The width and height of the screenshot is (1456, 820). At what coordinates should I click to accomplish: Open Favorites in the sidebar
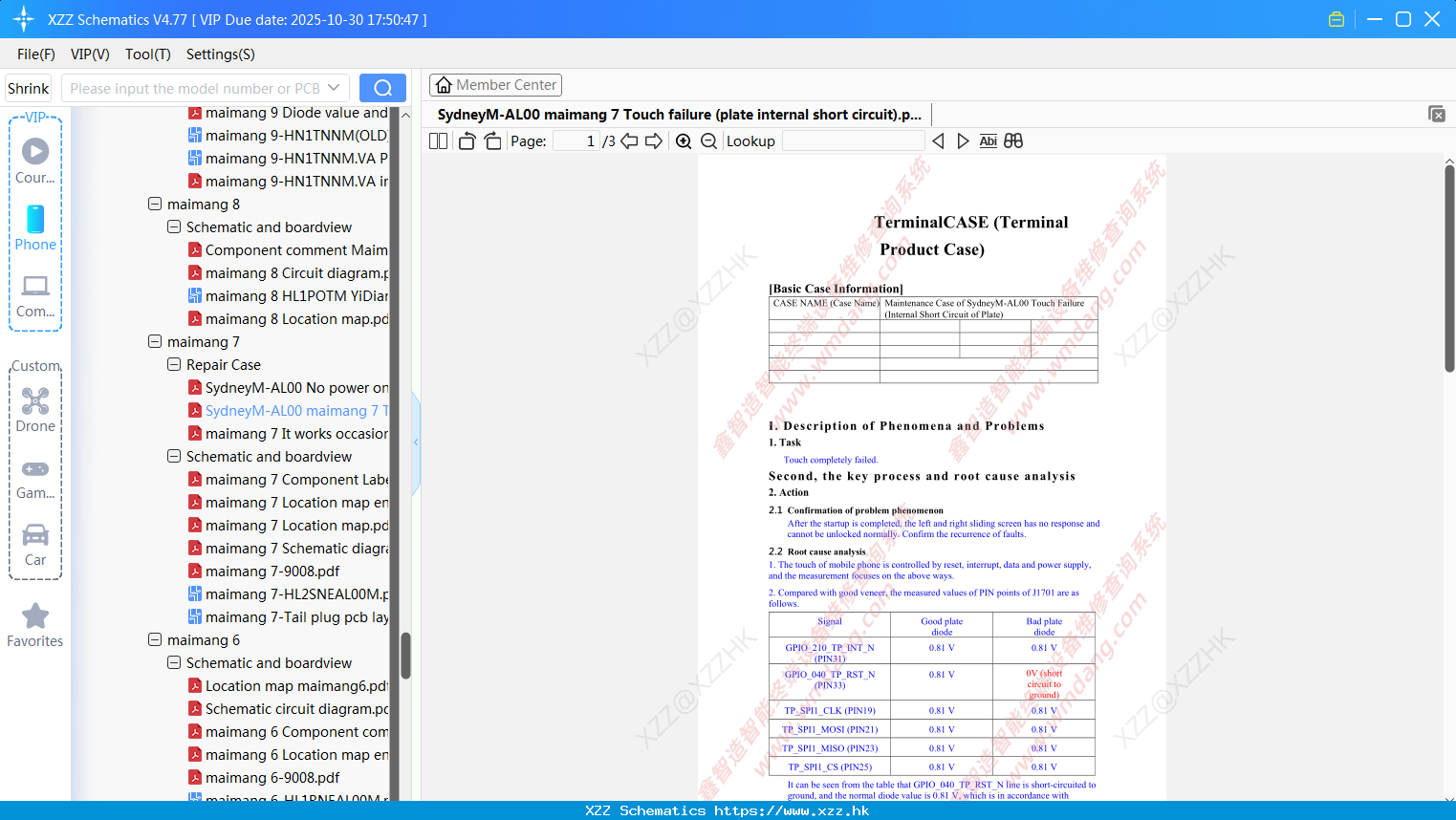[35, 626]
